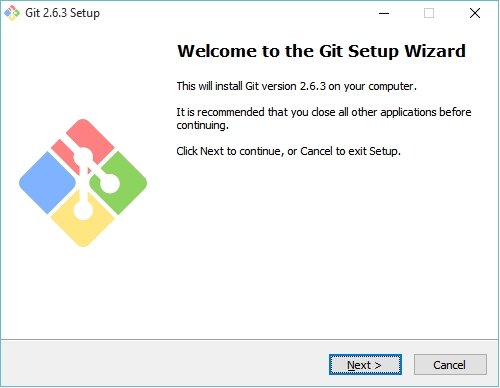Click the white branch node in red tile
This screenshot has height=388, width=500.
click(83, 157)
